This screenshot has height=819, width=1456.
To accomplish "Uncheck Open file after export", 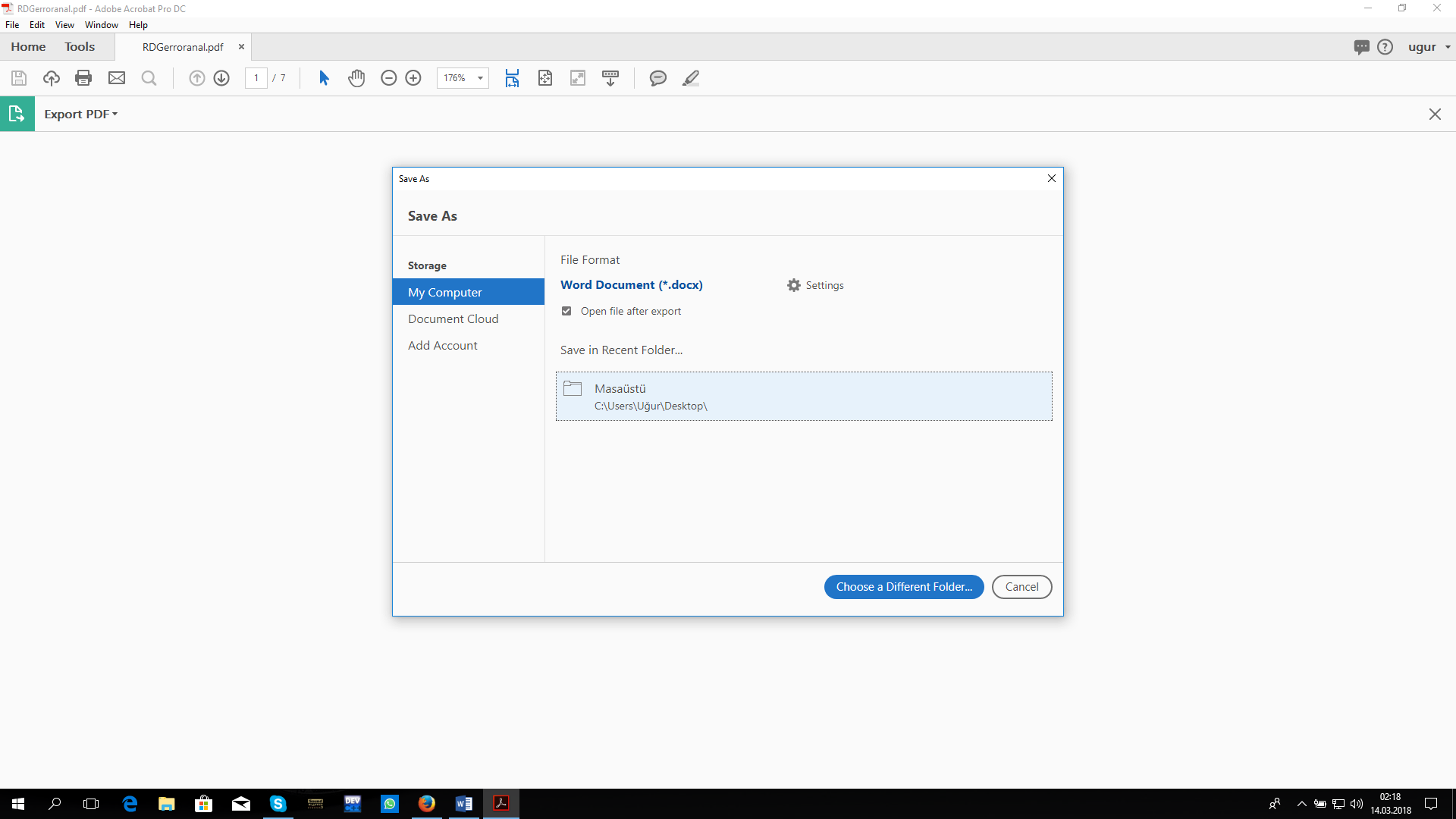I will point(566,311).
